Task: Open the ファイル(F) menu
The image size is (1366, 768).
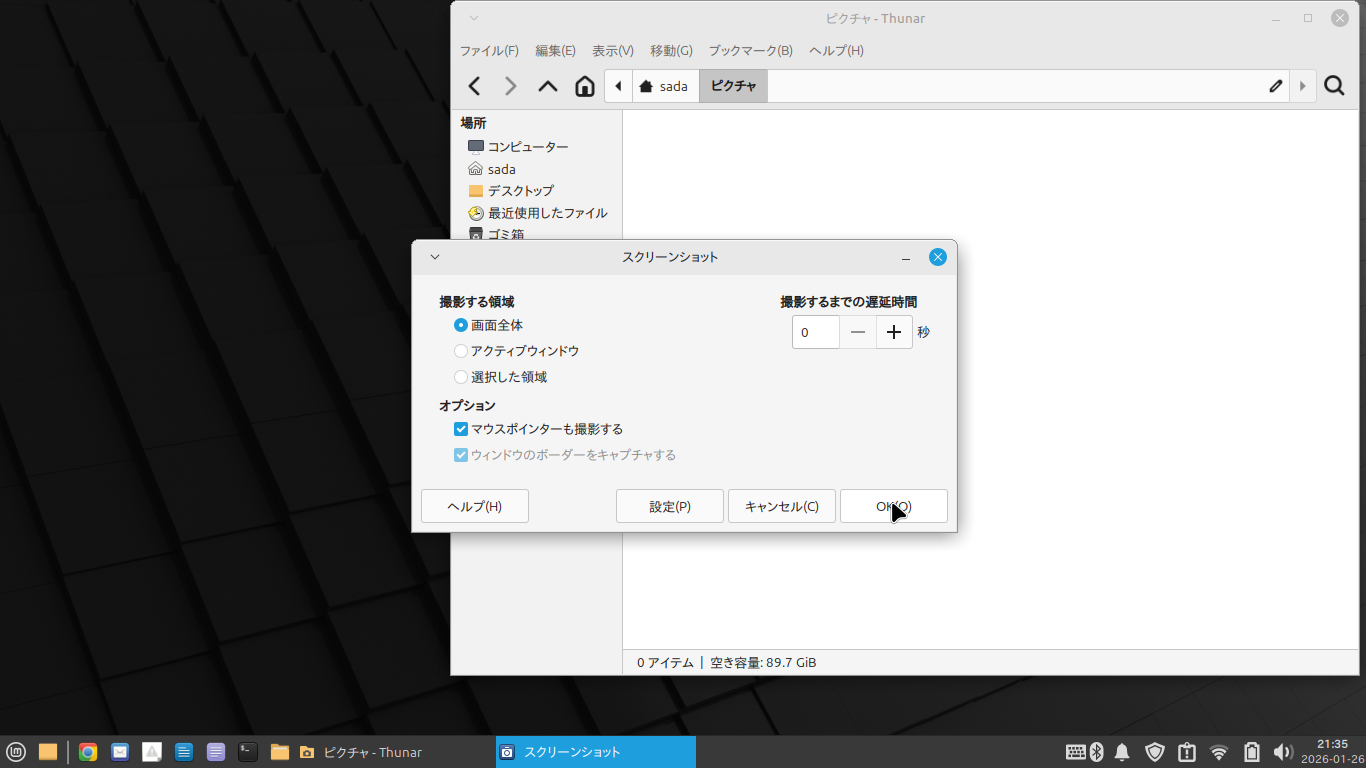Action: 489,51
